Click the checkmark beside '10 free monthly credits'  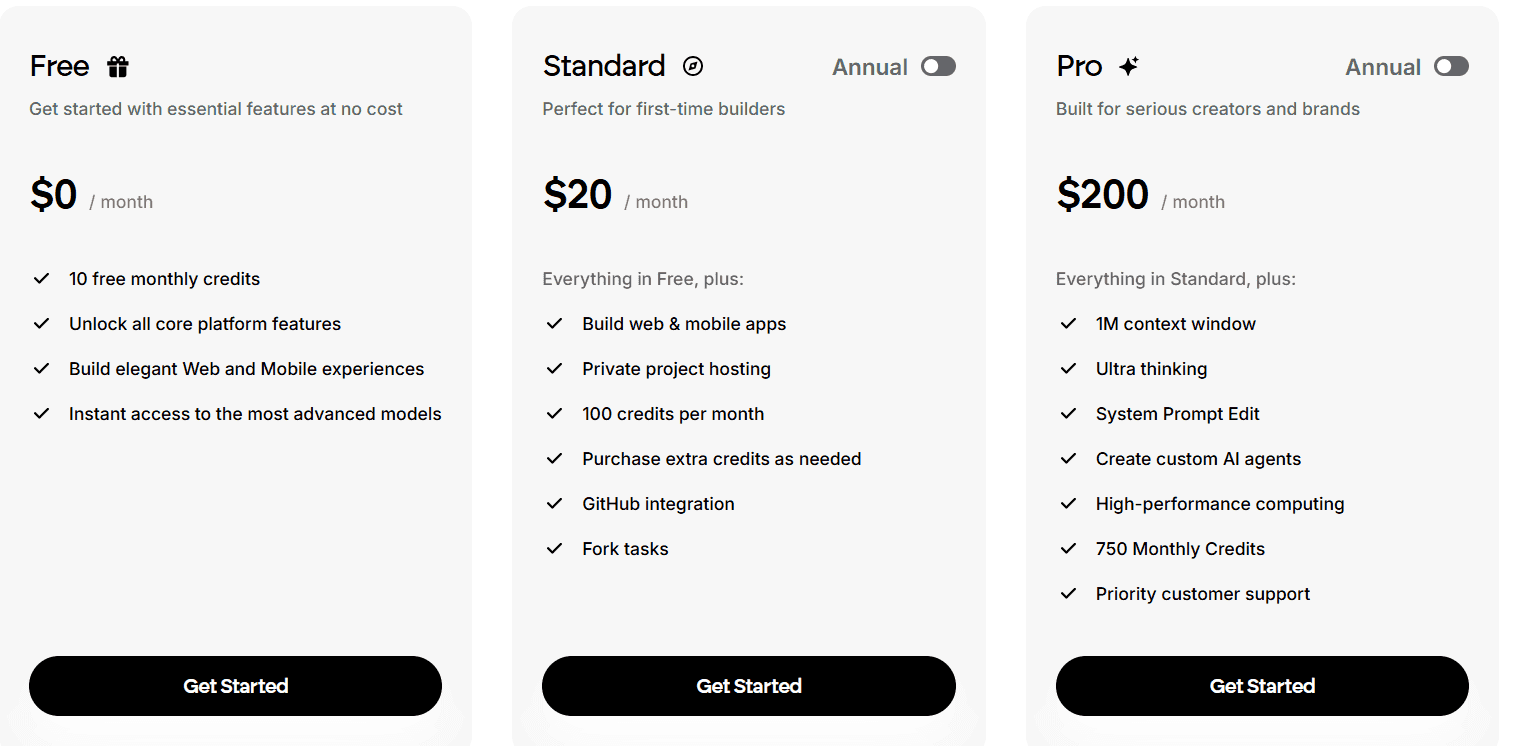42,278
